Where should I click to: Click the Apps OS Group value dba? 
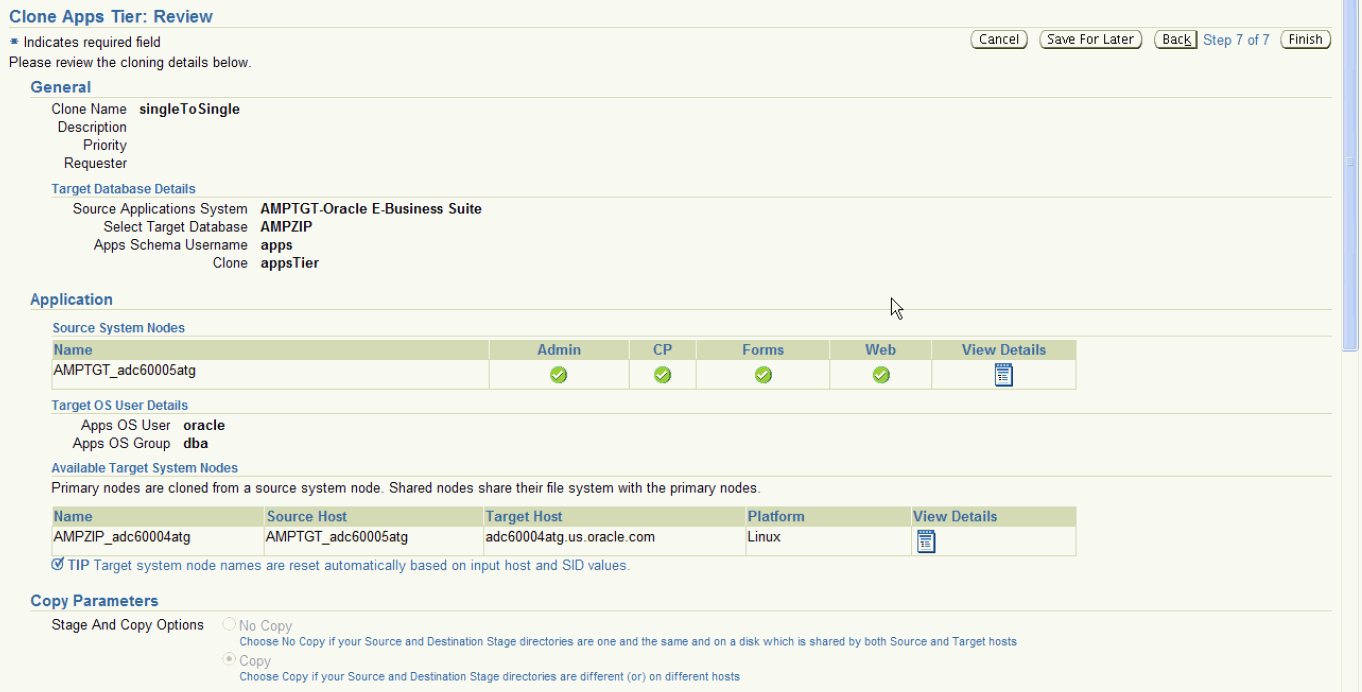(196, 443)
